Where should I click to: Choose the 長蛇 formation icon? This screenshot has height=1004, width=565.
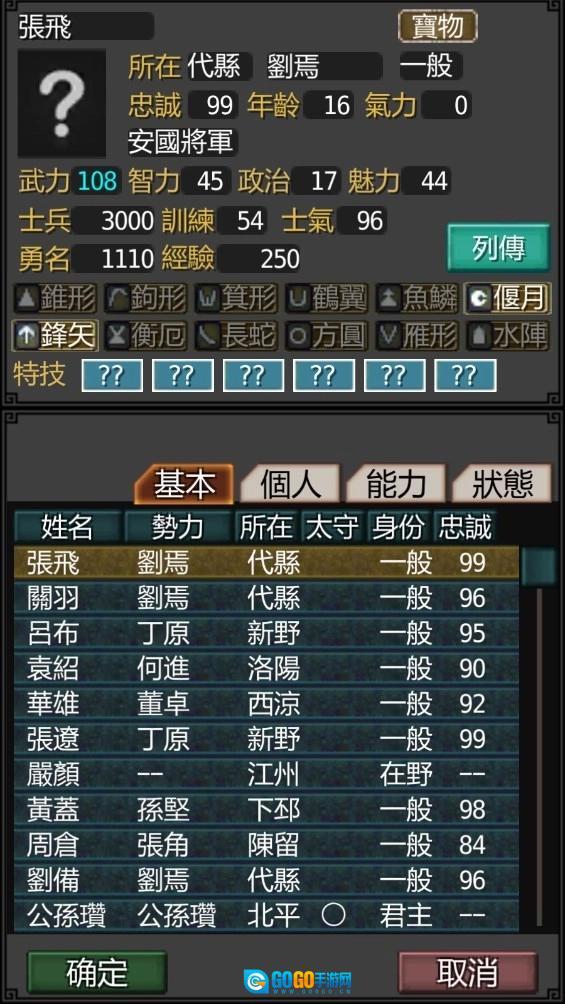coord(236,335)
